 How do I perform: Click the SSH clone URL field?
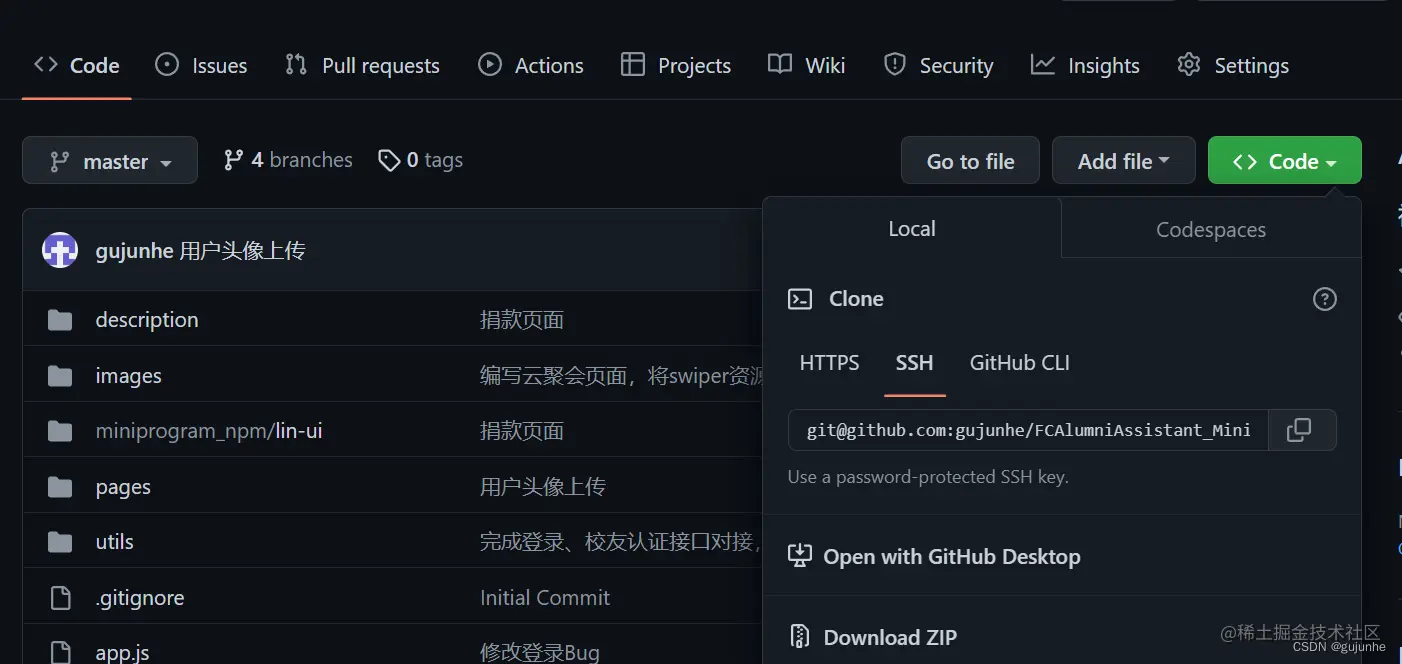click(1028, 430)
